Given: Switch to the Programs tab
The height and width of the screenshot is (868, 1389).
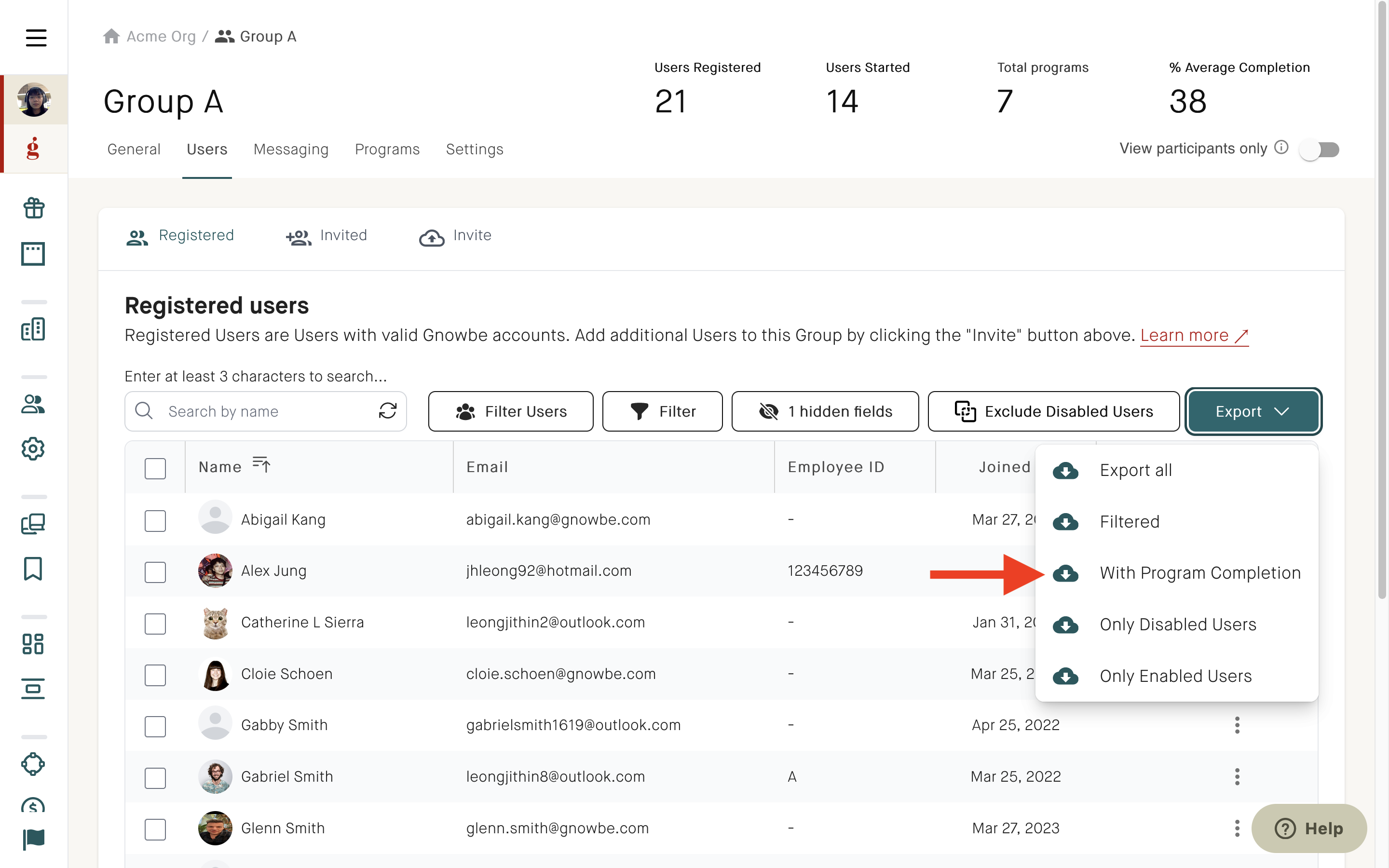Looking at the screenshot, I should click(387, 149).
